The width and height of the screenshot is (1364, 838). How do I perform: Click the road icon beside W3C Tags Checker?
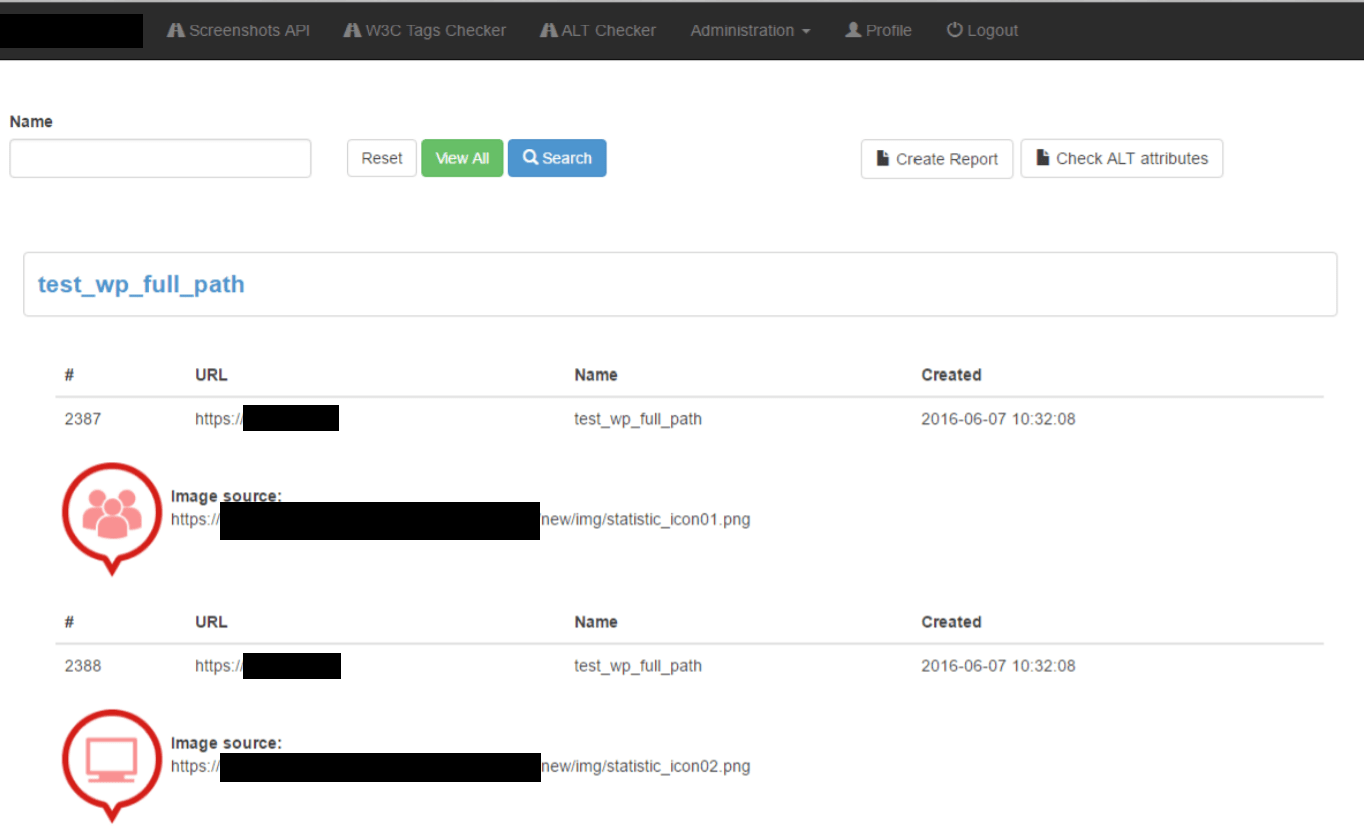tap(352, 30)
